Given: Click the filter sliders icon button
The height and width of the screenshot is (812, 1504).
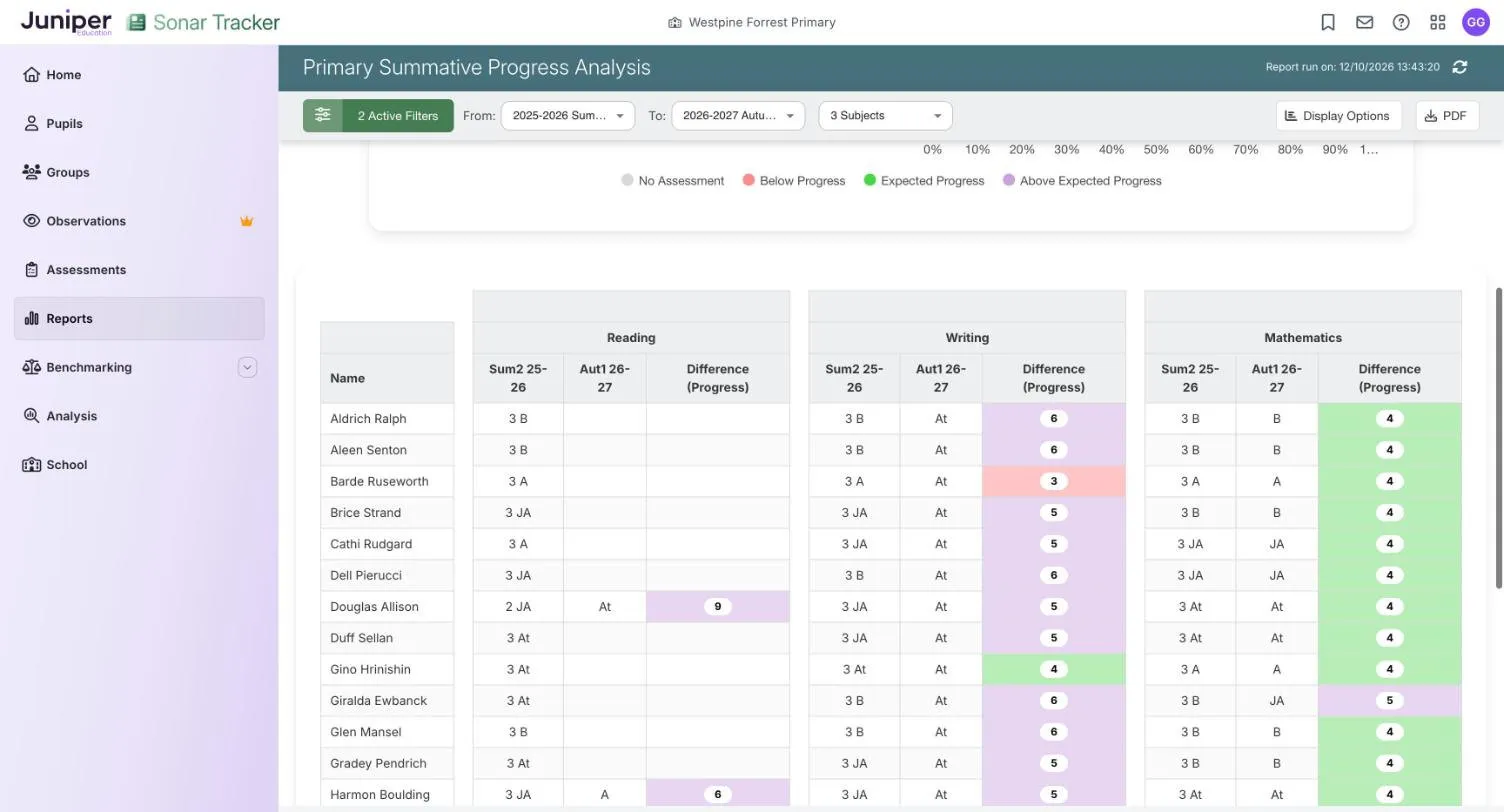Looking at the screenshot, I should tap(322, 115).
